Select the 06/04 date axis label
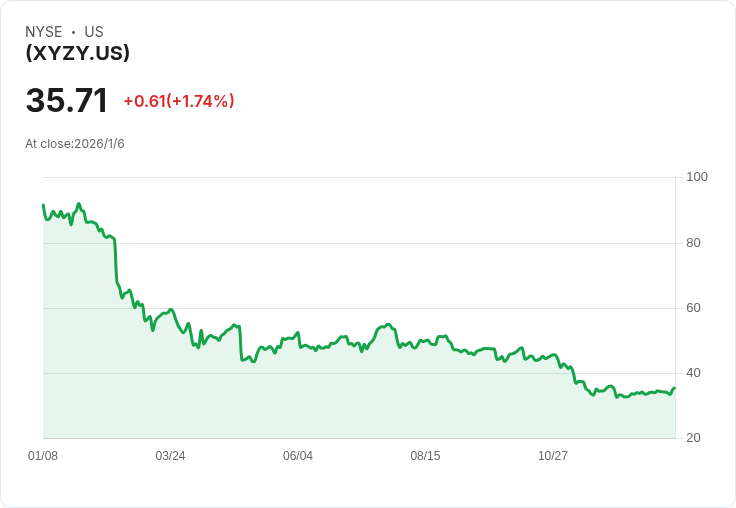Viewport: 736px width, 508px height. coord(298,456)
